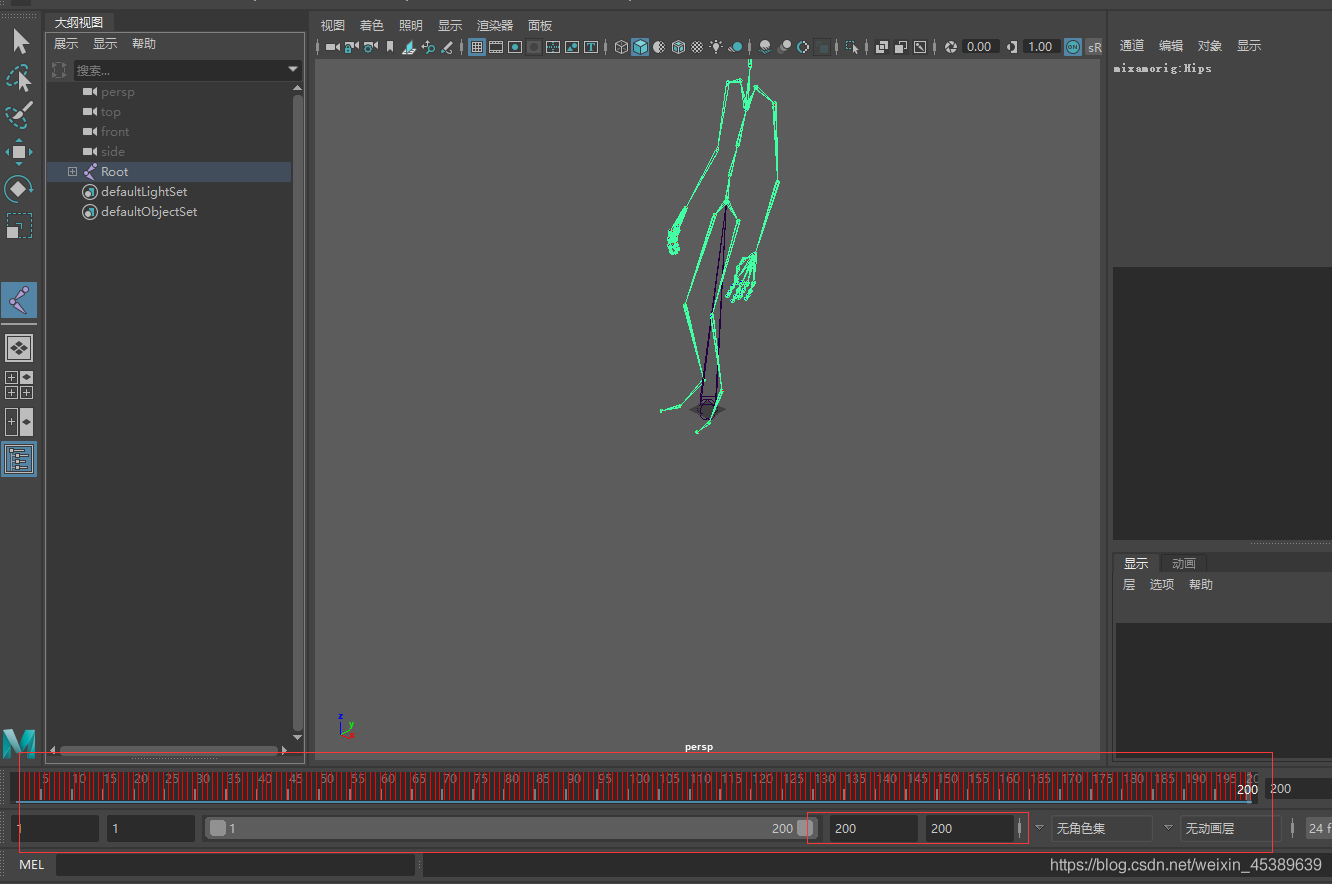Toggle screen-space ambient occlusion icon
The height and width of the screenshot is (884, 1332).
765,47
